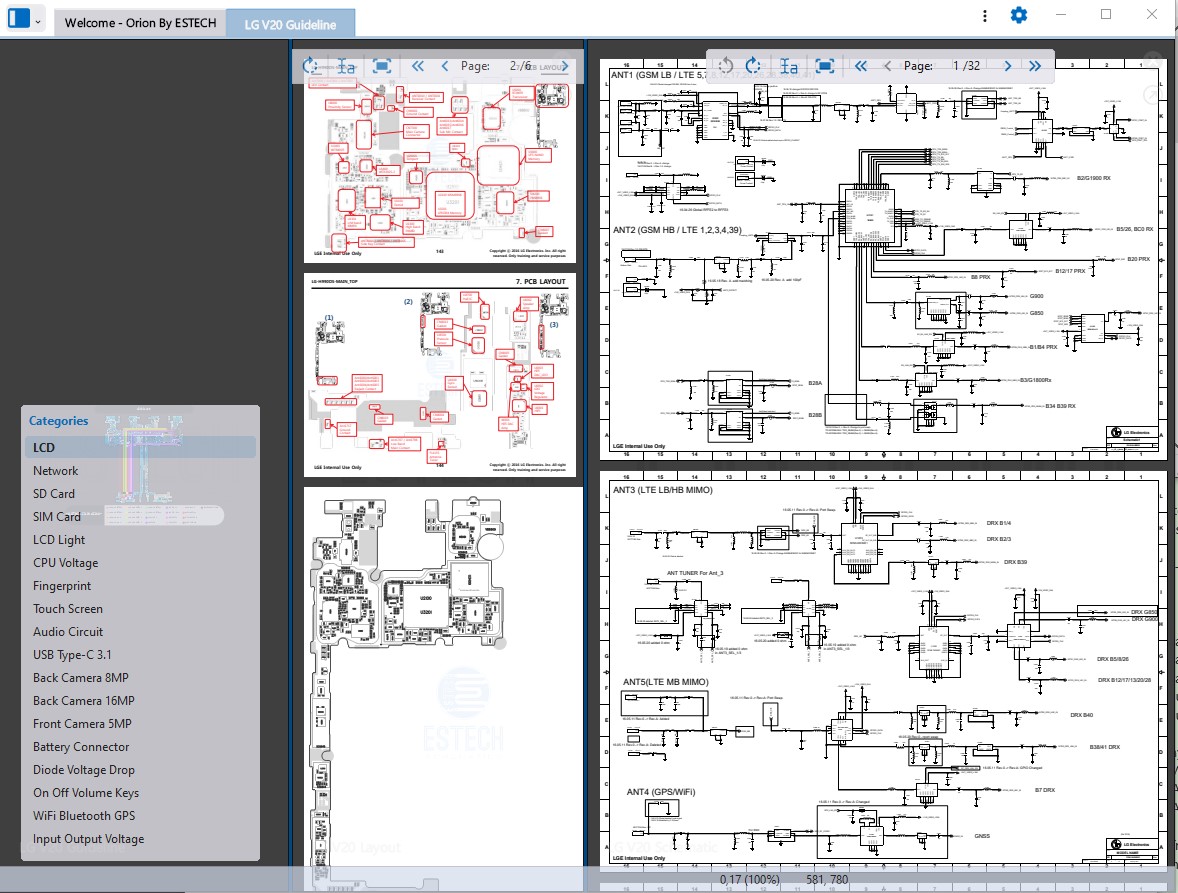Screen dimensions: 1178x893
Task: Select the WiFi Bluetooth GPS category
Action: click(x=140, y=816)
